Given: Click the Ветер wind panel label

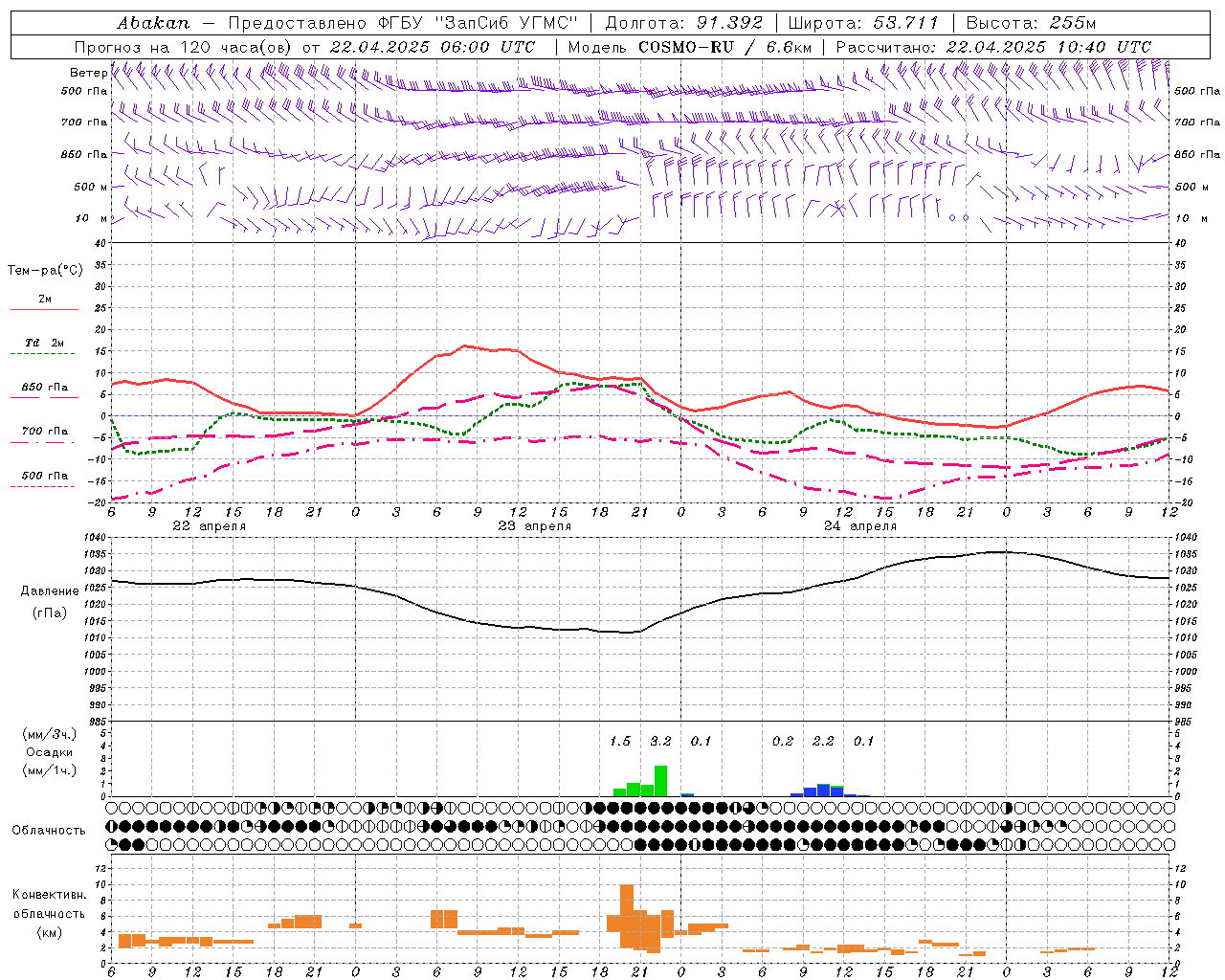Looking at the screenshot, I should pyautogui.click(x=88, y=73).
